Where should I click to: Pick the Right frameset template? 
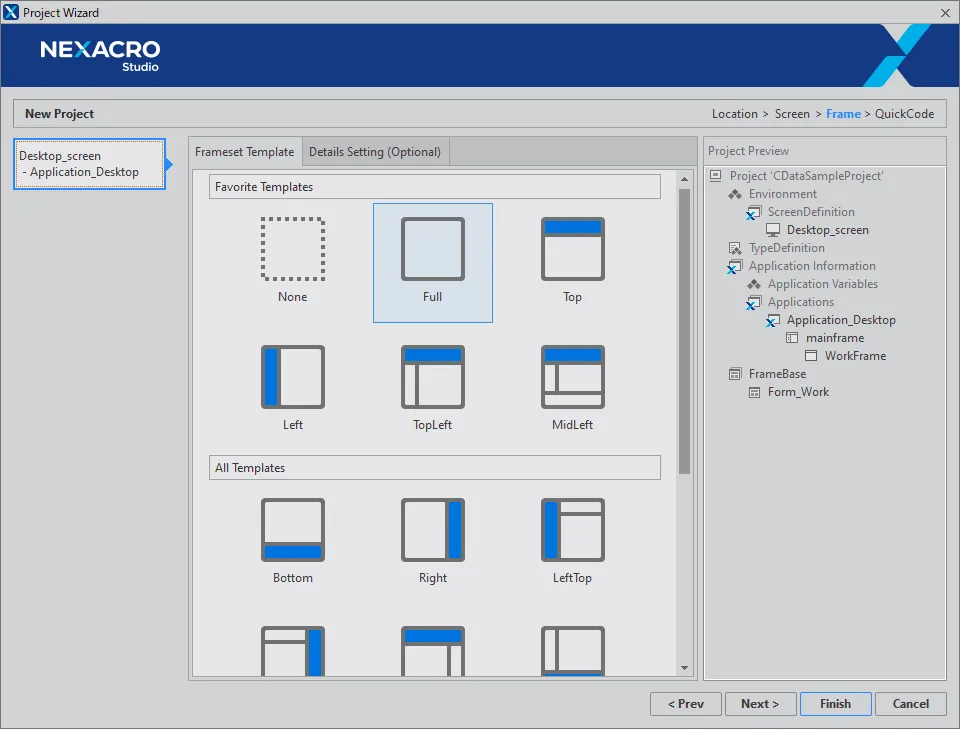(433, 530)
